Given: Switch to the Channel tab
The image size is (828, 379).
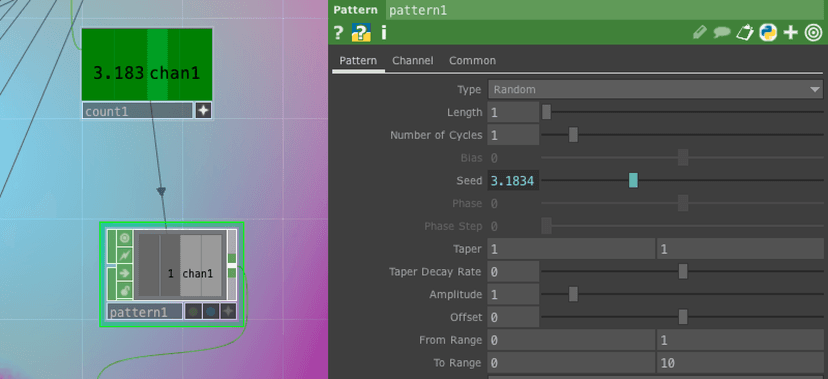Looking at the screenshot, I should [x=413, y=61].
